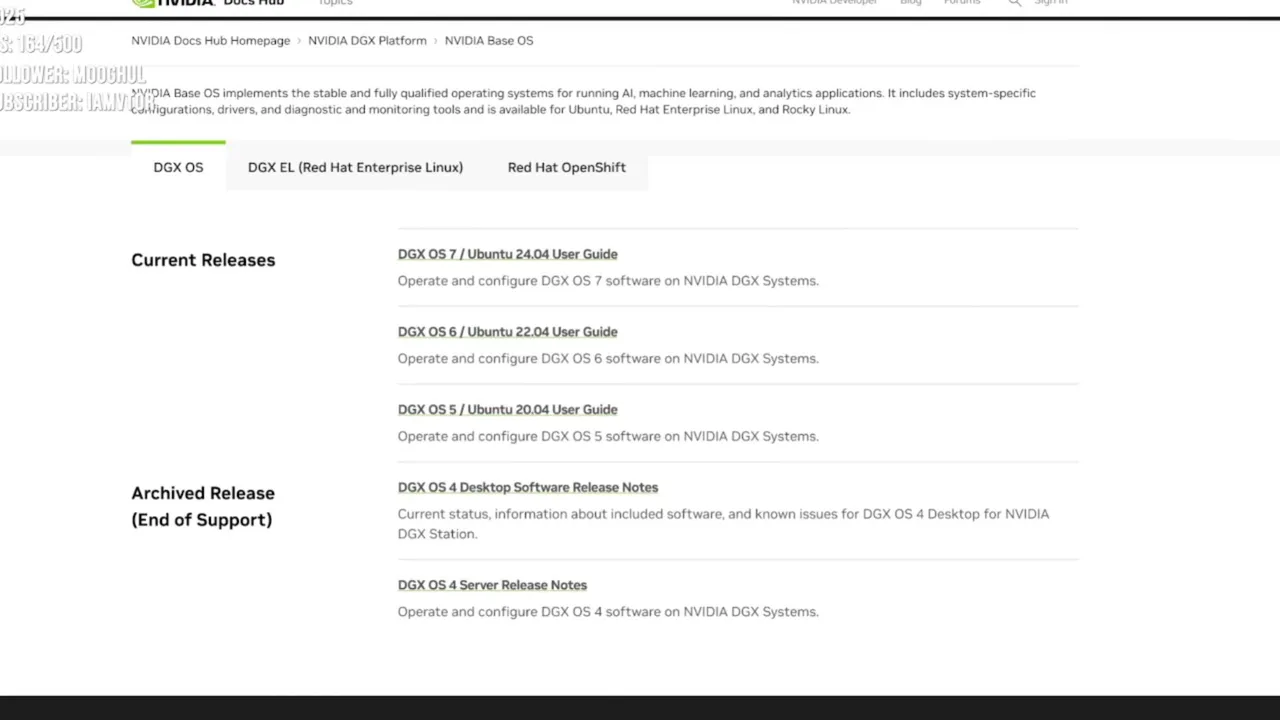Viewport: 1280px width, 720px height.
Task: Open DGX OS 4 Desktop Software Release Notes
Action: tap(527, 488)
